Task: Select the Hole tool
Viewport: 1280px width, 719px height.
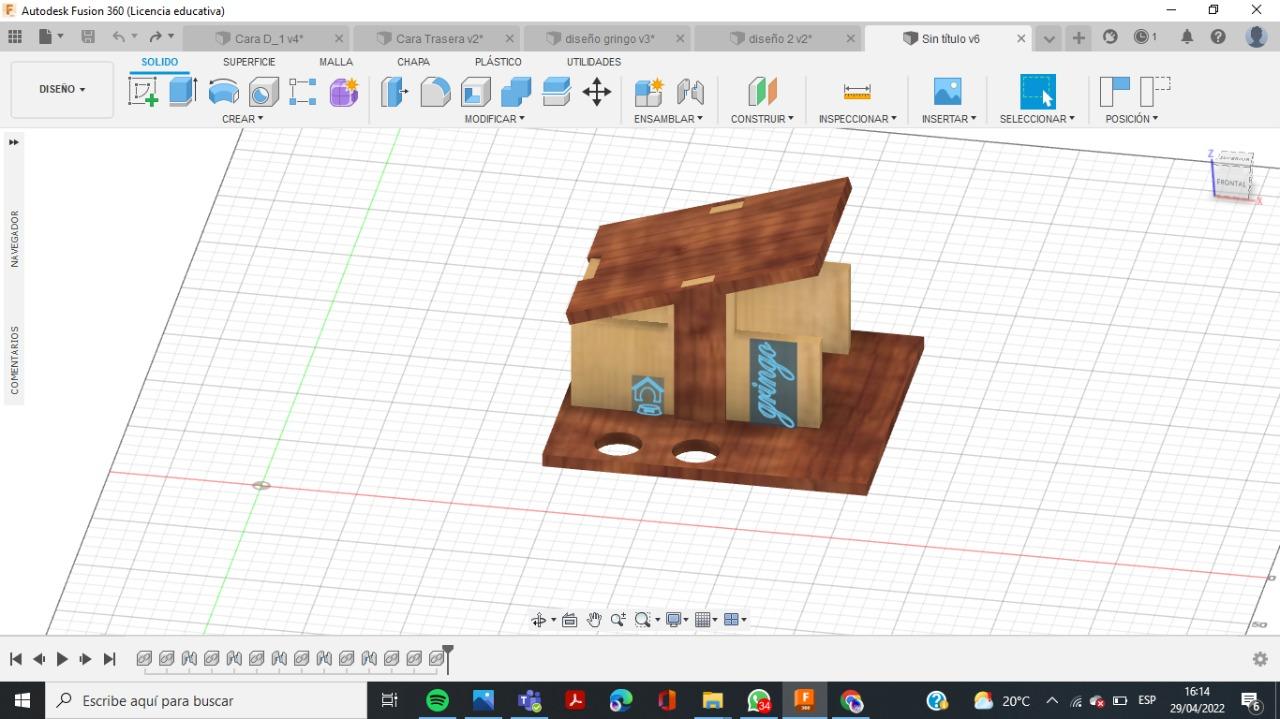Action: tap(263, 92)
